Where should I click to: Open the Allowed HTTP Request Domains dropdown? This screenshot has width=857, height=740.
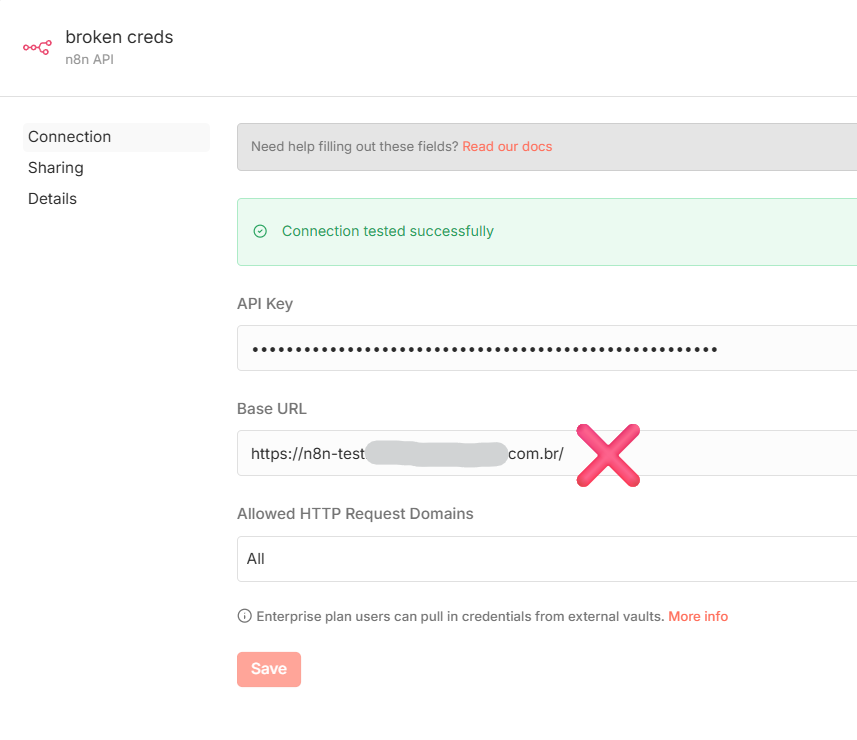(x=546, y=559)
